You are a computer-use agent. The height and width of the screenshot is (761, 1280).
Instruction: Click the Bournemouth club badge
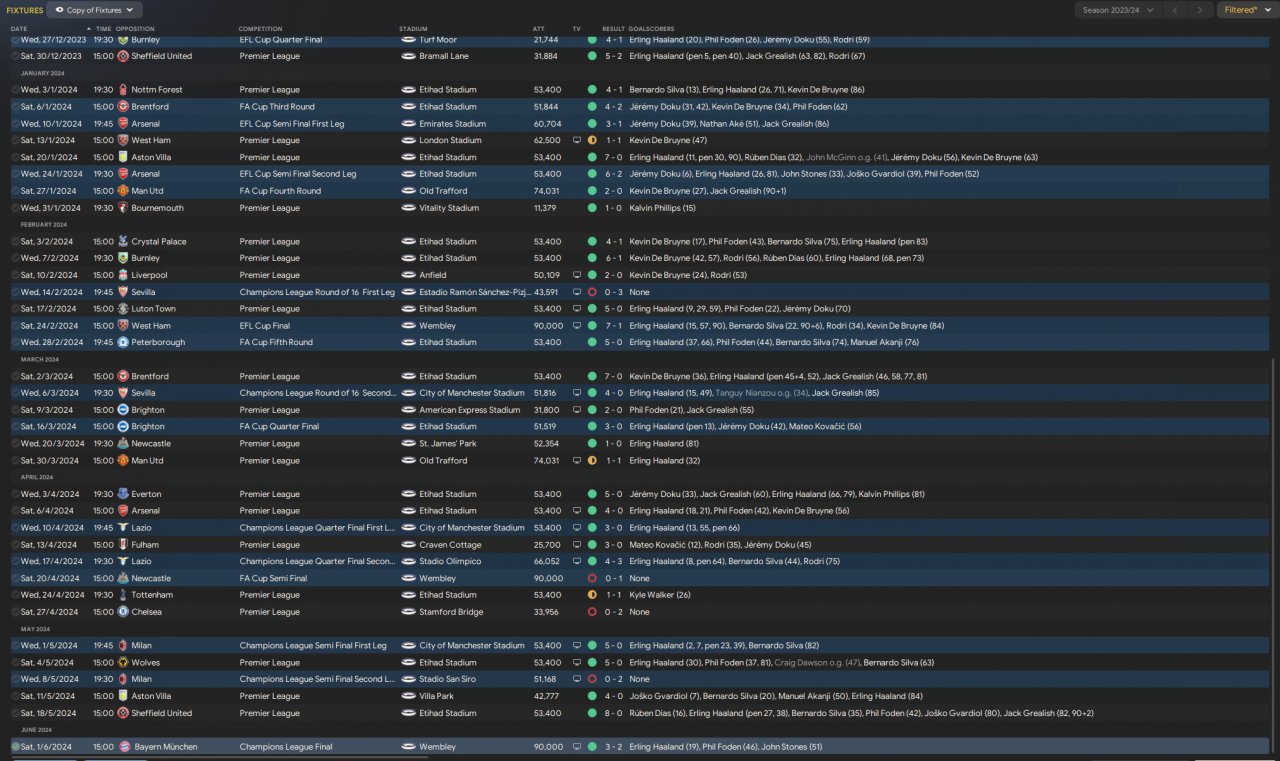123,208
